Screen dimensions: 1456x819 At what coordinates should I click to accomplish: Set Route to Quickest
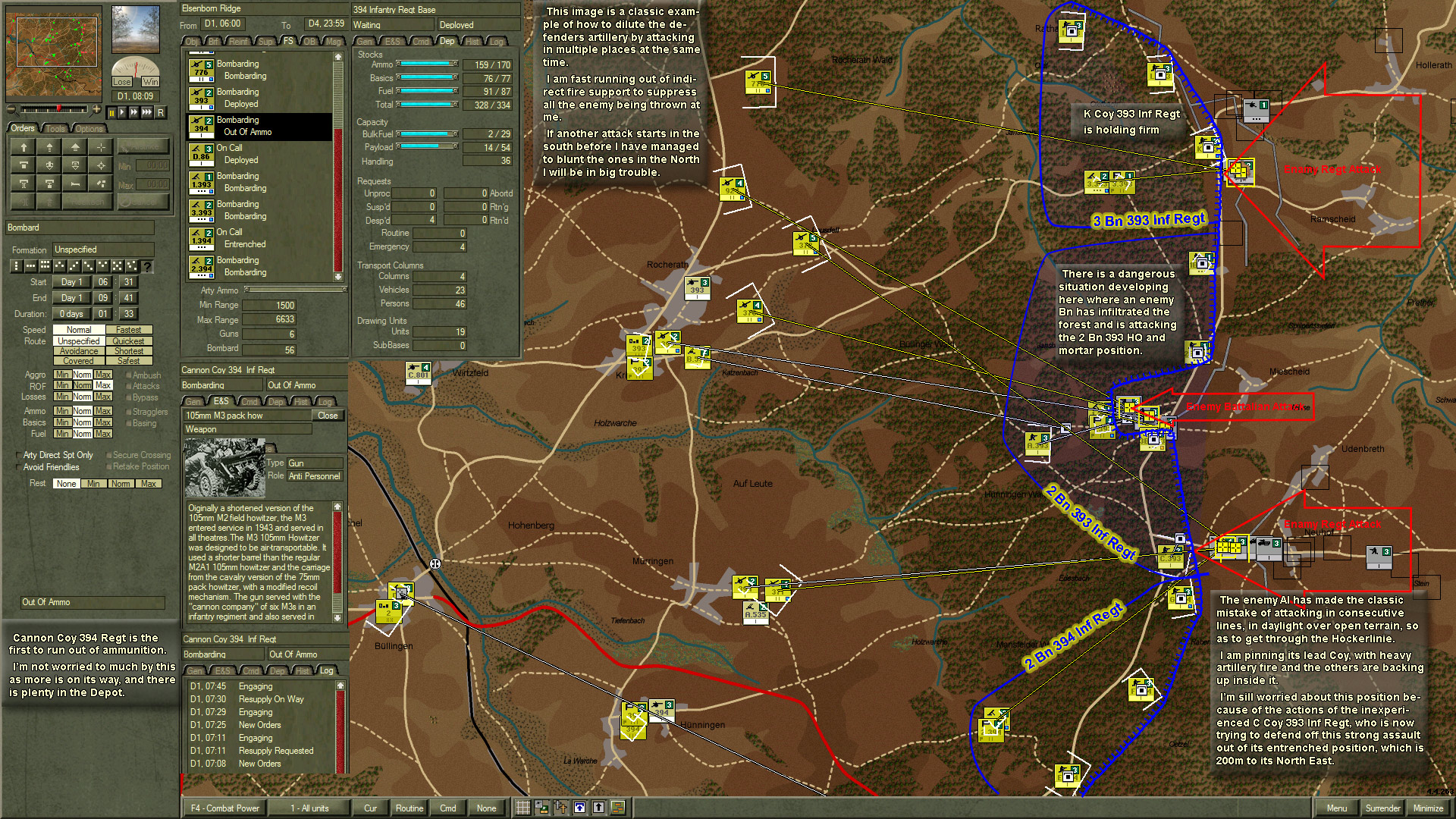[129, 341]
